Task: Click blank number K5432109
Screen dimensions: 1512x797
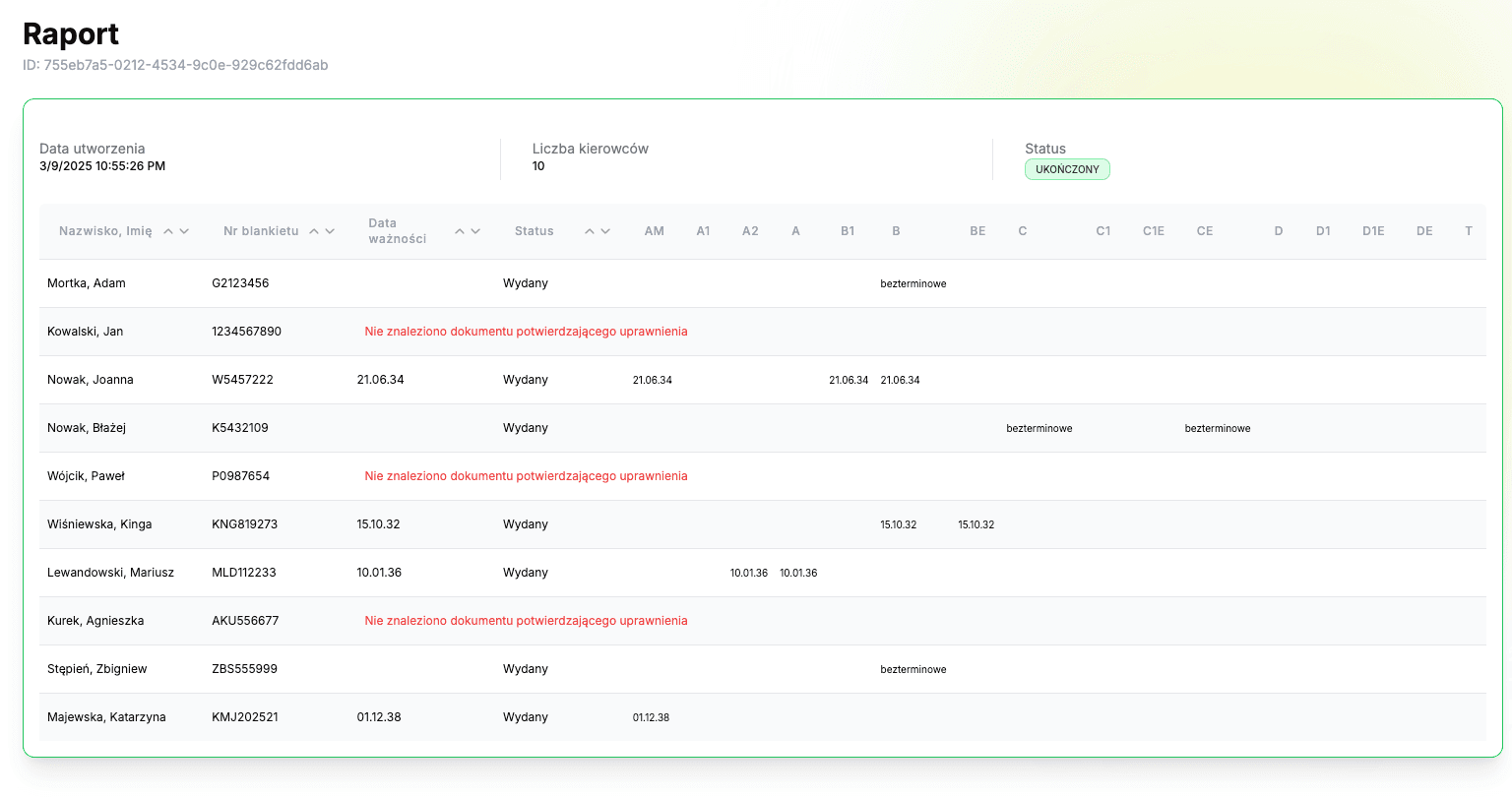Action: point(240,428)
